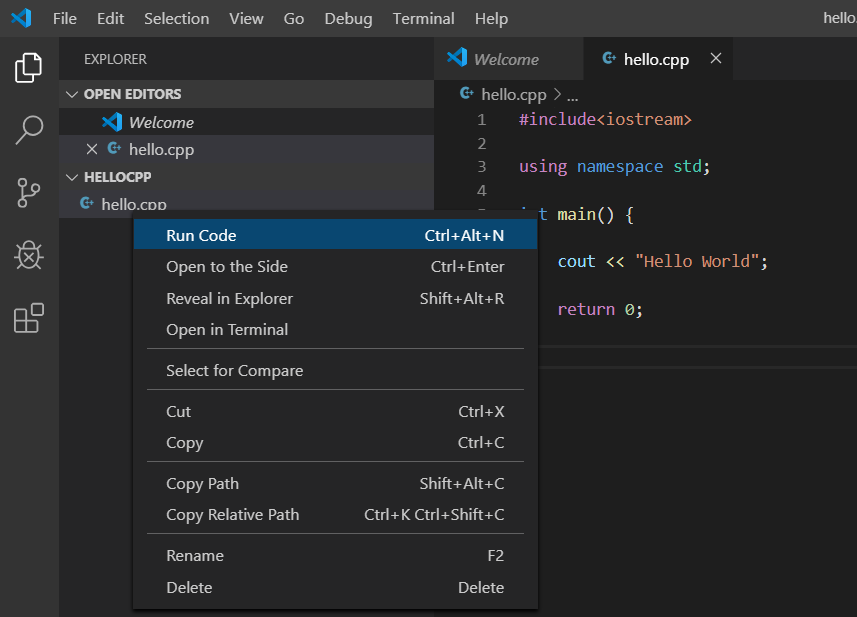Choose Copy Relative Path
This screenshot has height=617, width=857.
point(335,515)
